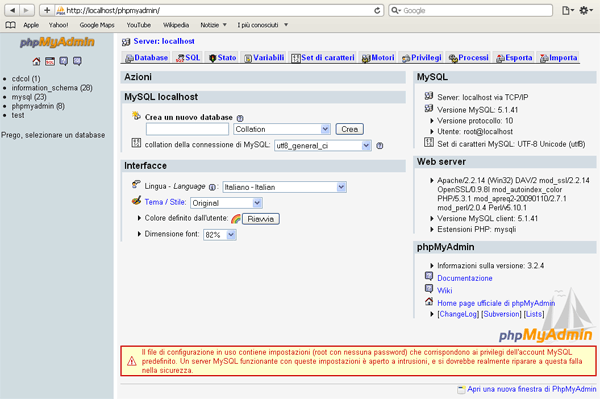The height and width of the screenshot is (399, 600).
Task: Open the Database tab
Action: click(147, 58)
